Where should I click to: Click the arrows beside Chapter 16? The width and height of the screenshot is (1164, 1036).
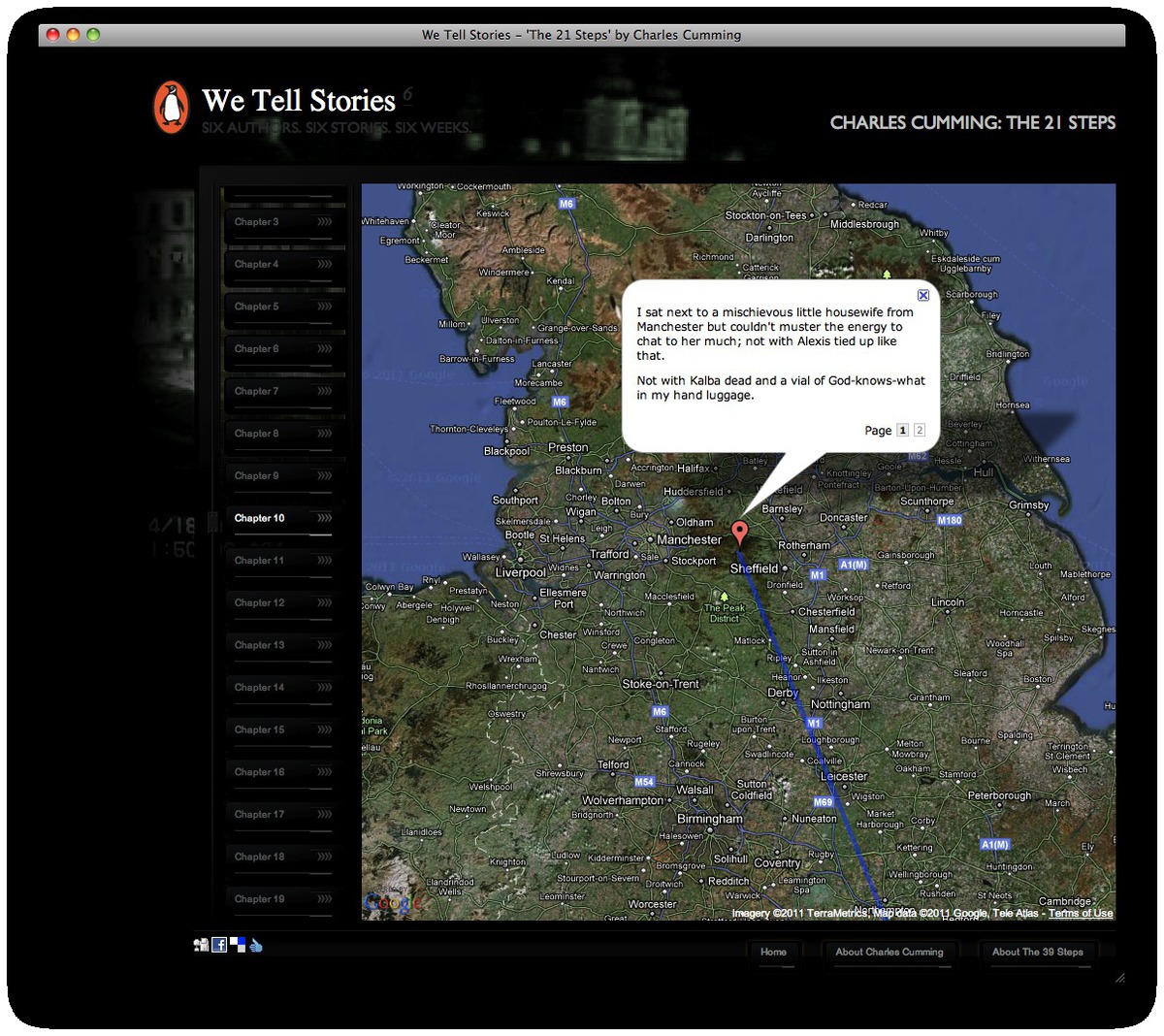point(325,772)
